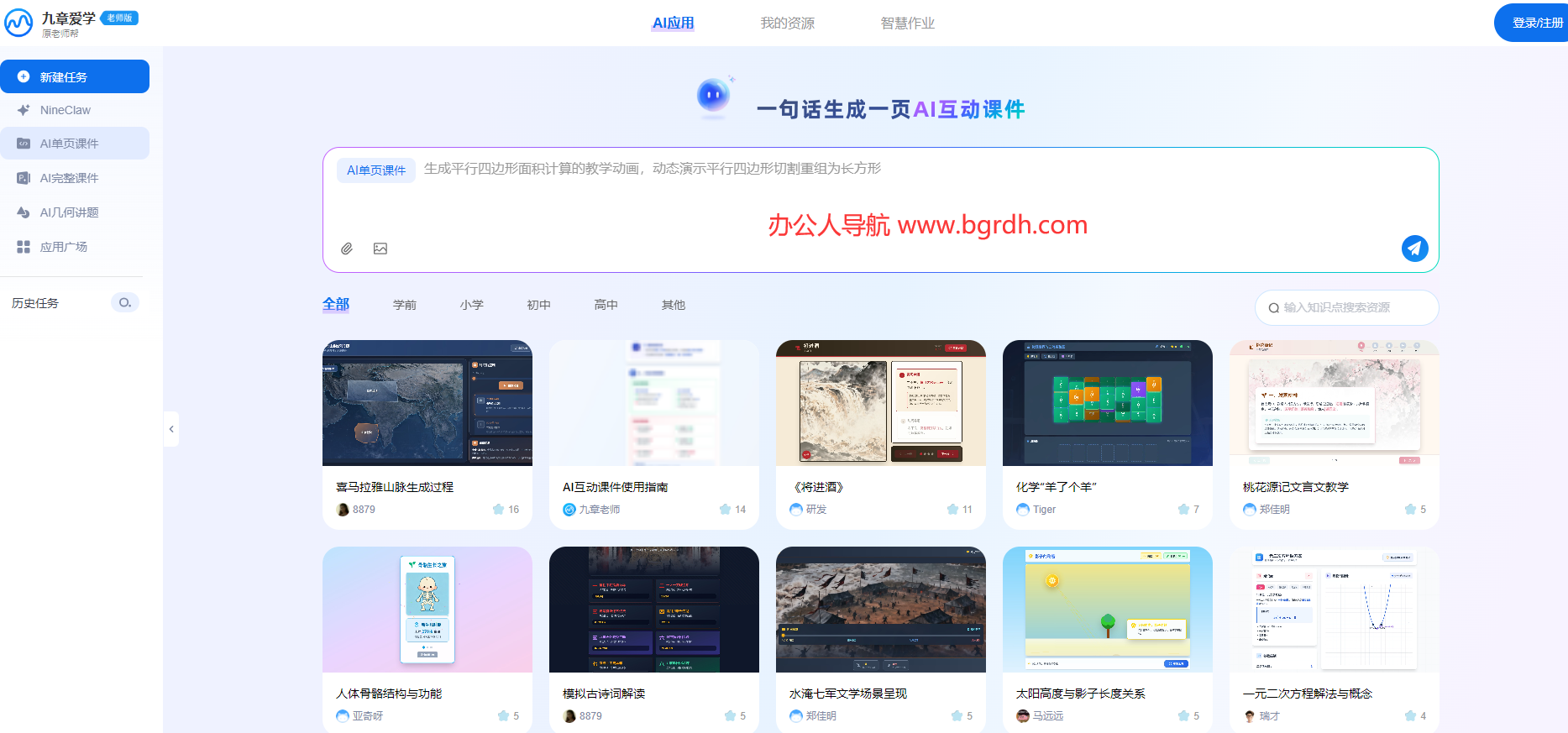Open the 水淹七军文学场景呈现 thumbnail
Screen dimensions: 1568x733
tap(881, 610)
